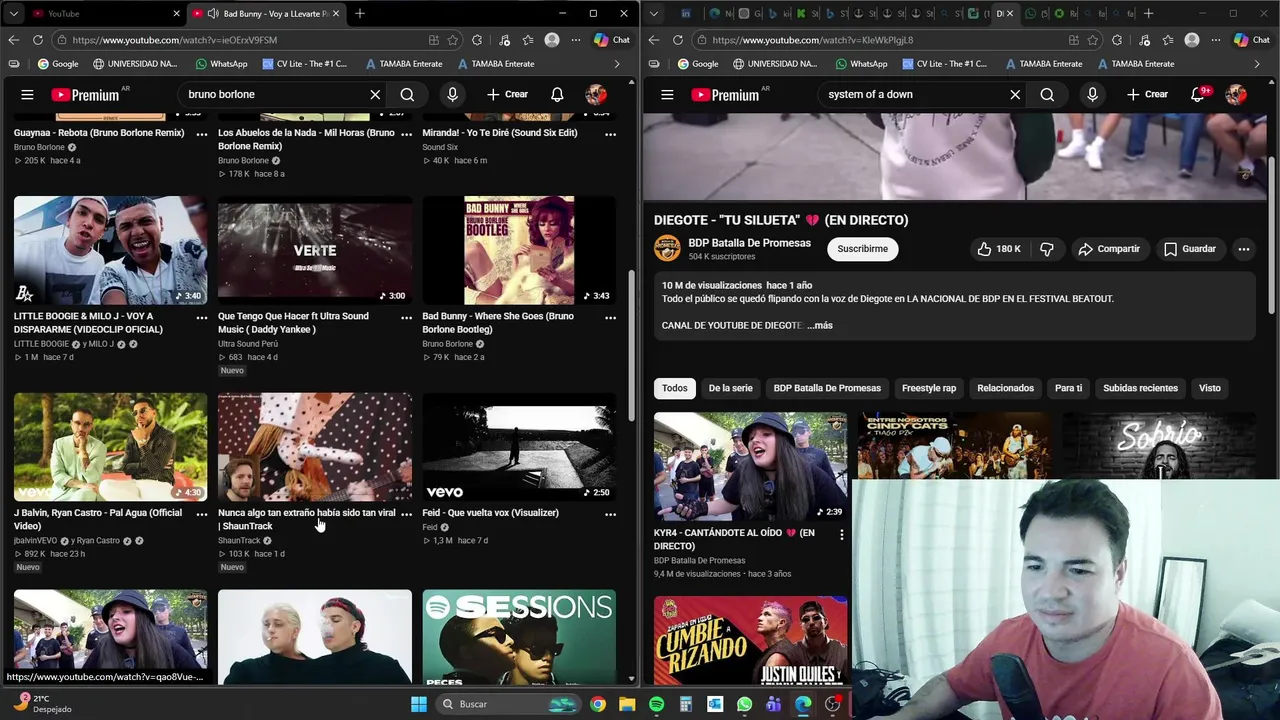Open Feid - Que vuelta vox thumbnail
Screen dimensions: 1280x720
click(519, 446)
